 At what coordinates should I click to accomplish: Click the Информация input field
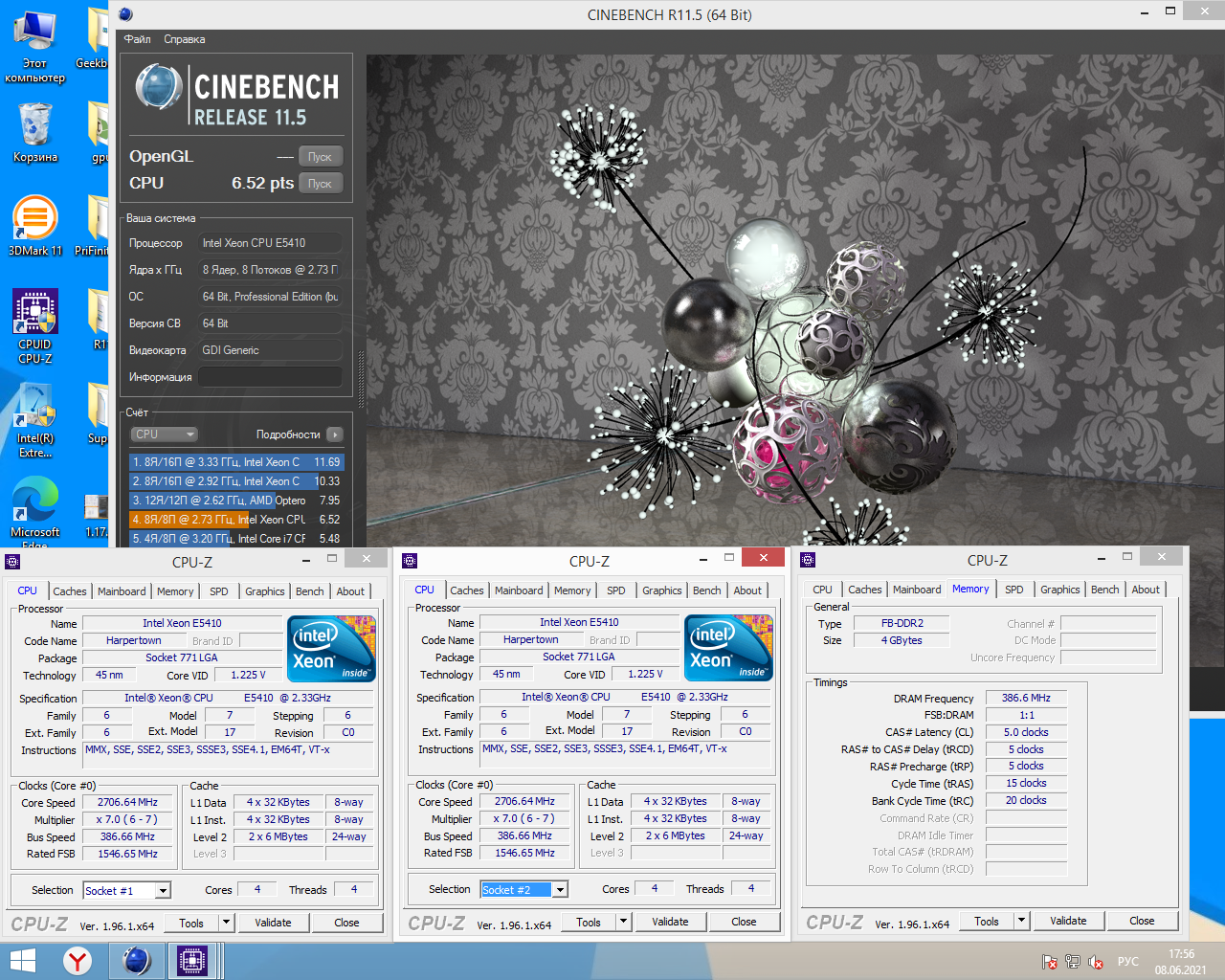[270, 377]
